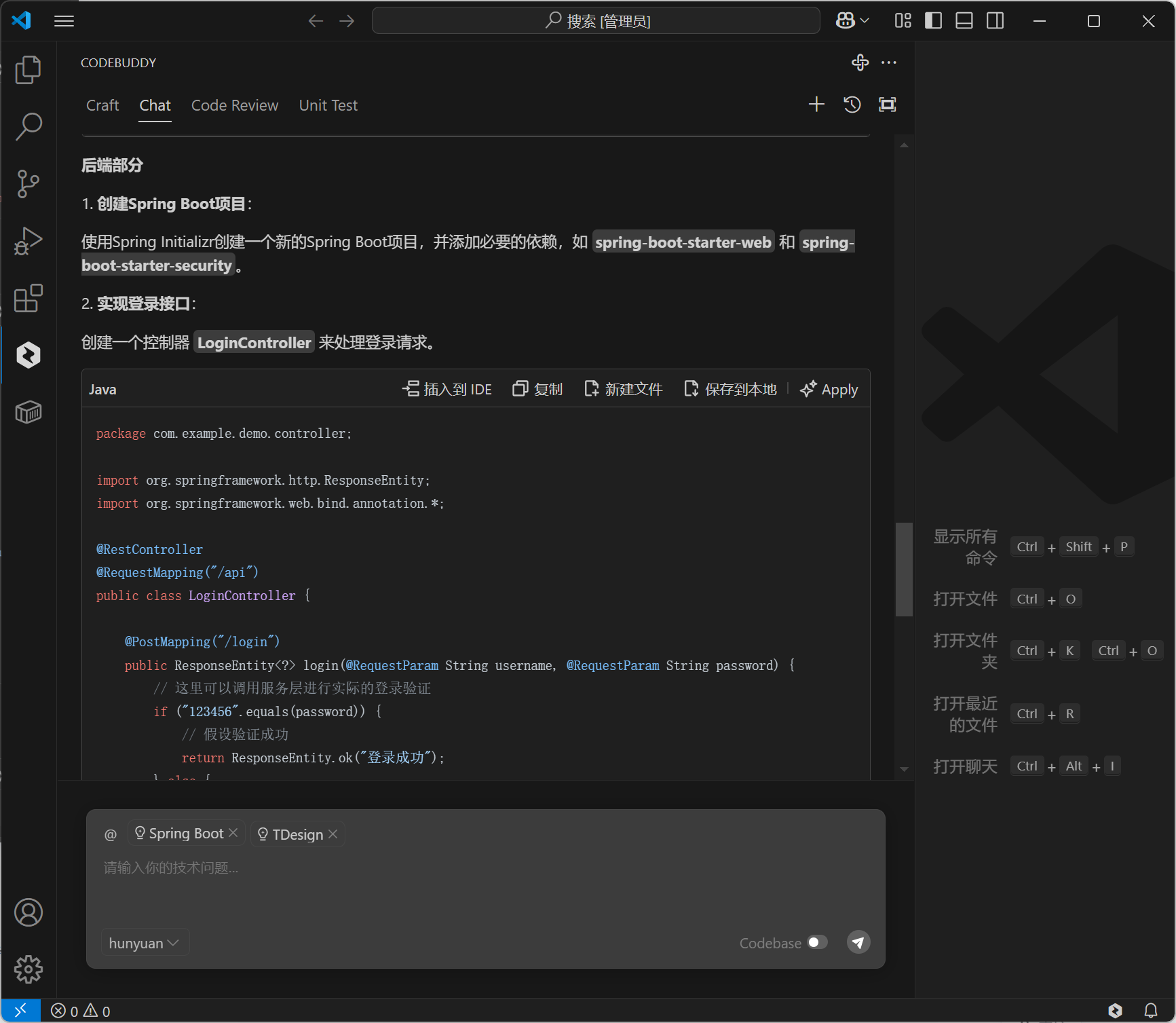
Task: Start a new chat with plus icon
Action: [x=816, y=105]
